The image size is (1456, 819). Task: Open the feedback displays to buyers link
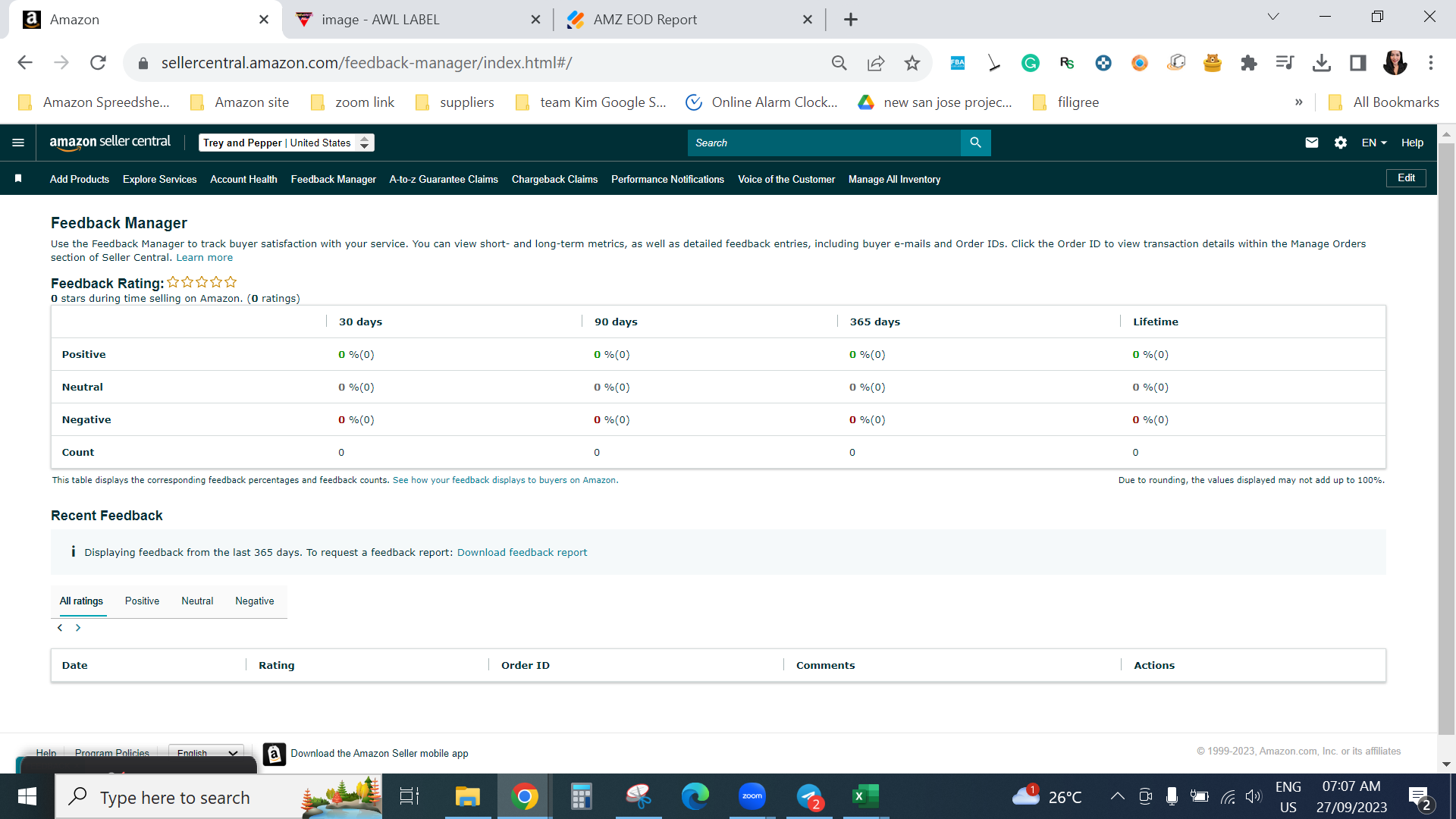pos(504,480)
